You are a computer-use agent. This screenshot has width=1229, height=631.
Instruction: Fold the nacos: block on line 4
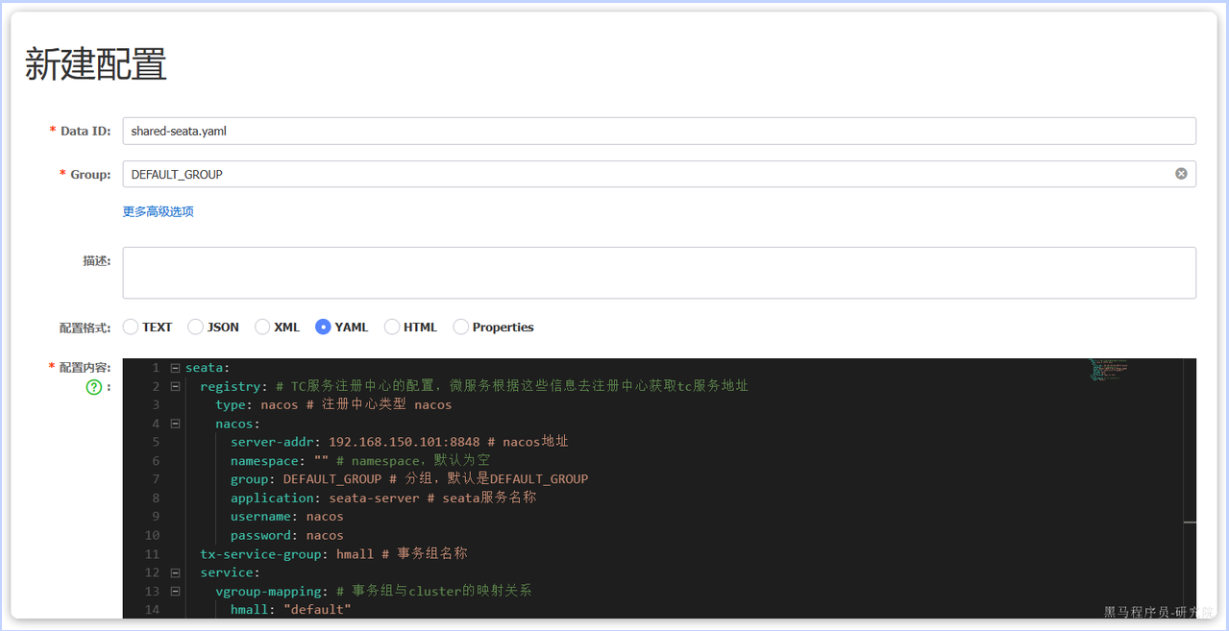click(x=175, y=423)
